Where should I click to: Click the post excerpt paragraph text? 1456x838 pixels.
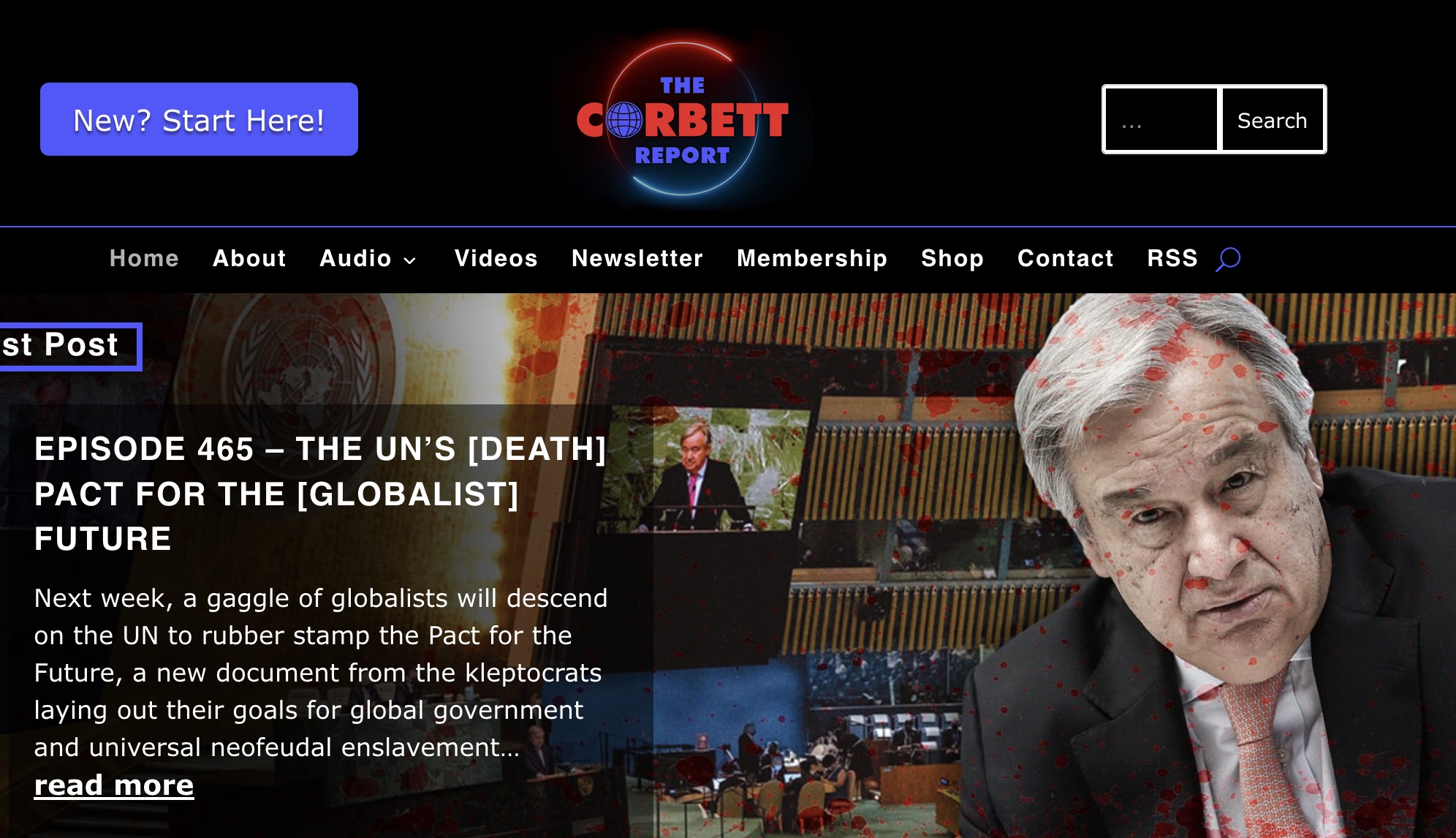coord(320,672)
